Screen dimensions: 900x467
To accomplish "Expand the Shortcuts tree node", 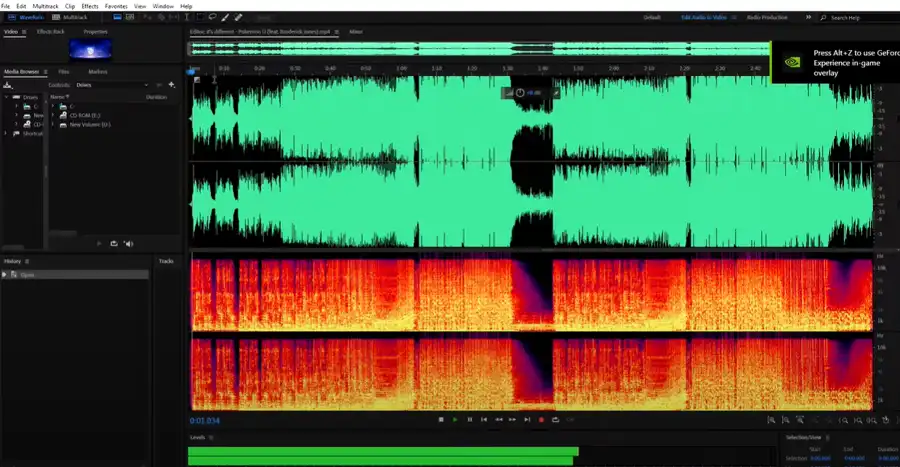I will (x=7, y=133).
